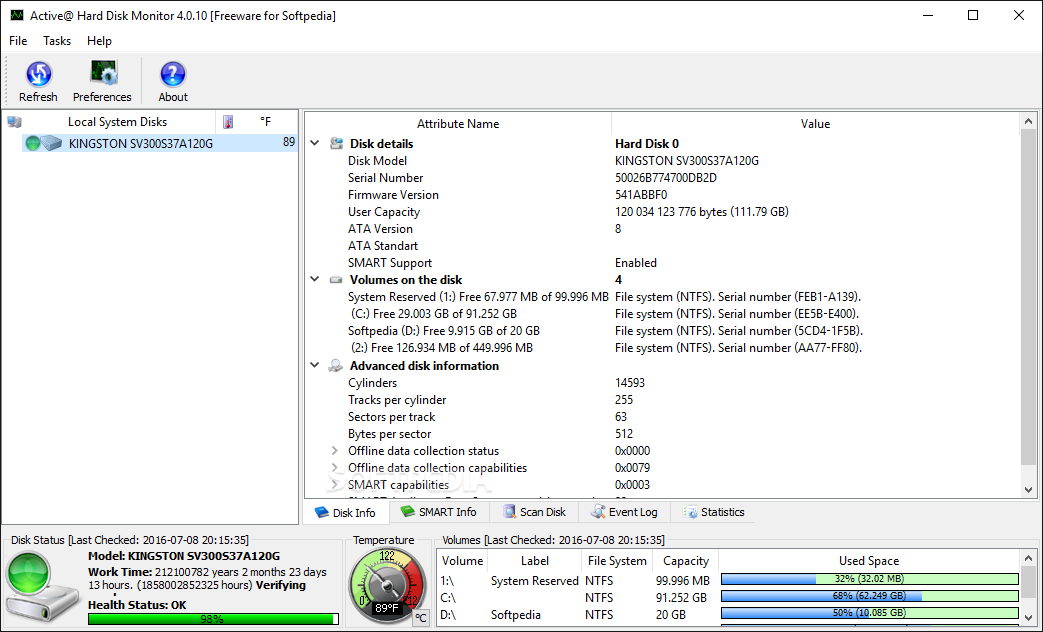Select the Firmware Version row
The image size is (1043, 632).
tap(662, 195)
